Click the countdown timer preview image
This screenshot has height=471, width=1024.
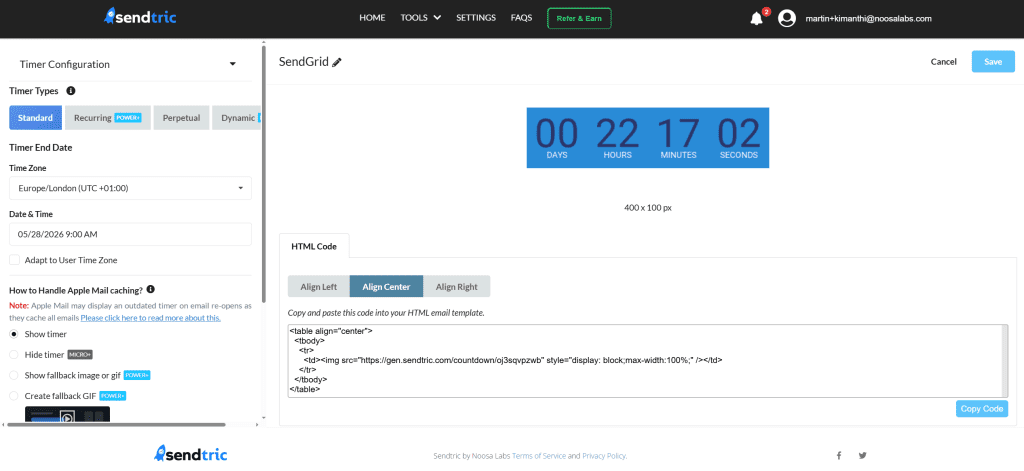(x=648, y=137)
